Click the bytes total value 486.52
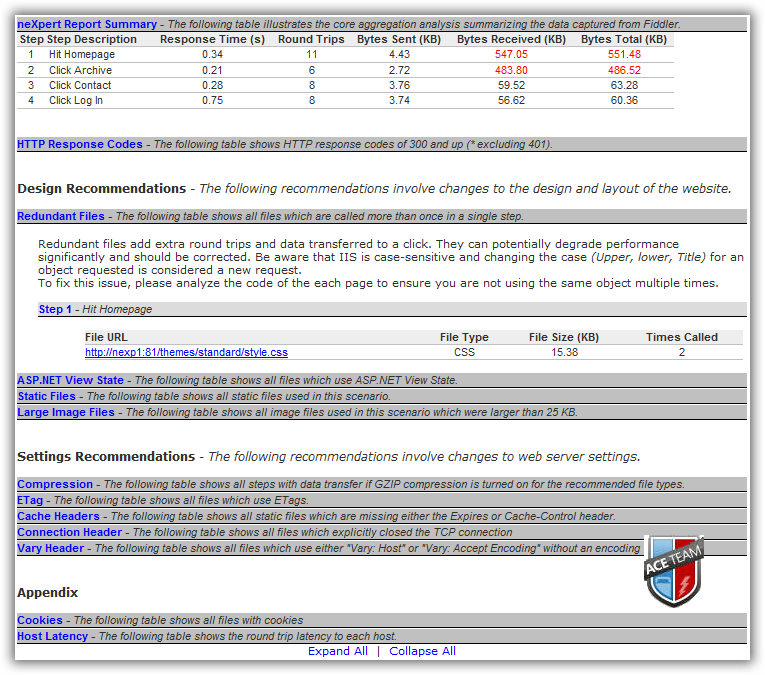The height and width of the screenshot is (675, 765). point(624,70)
